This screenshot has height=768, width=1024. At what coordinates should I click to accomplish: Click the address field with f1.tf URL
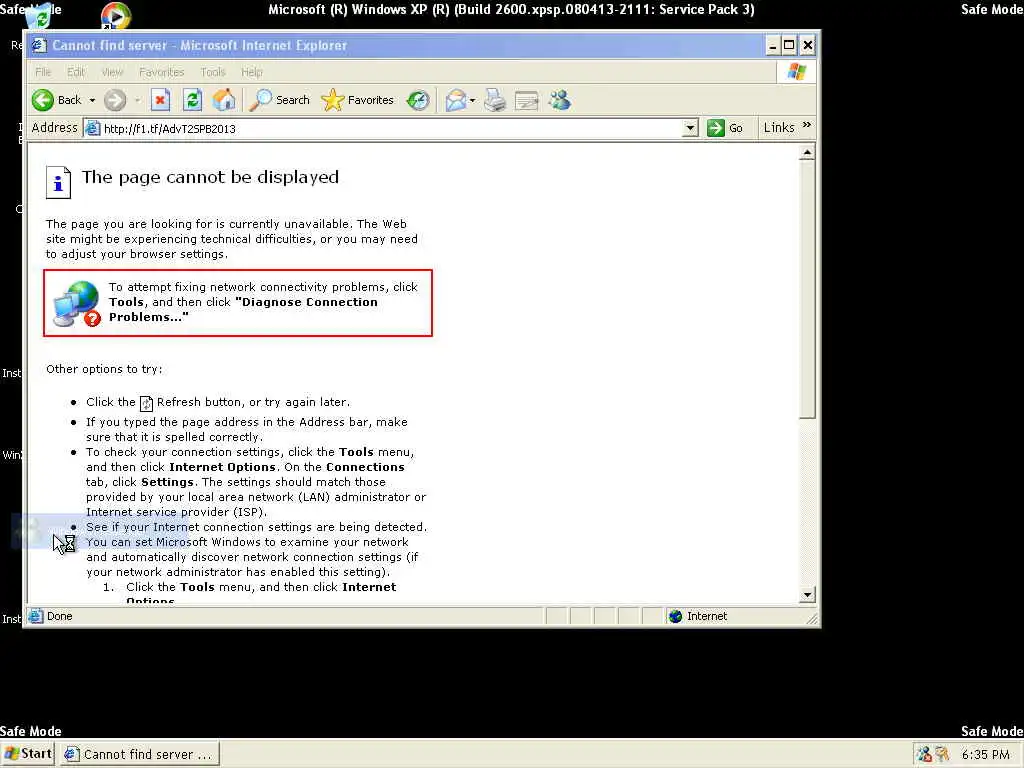coord(391,128)
